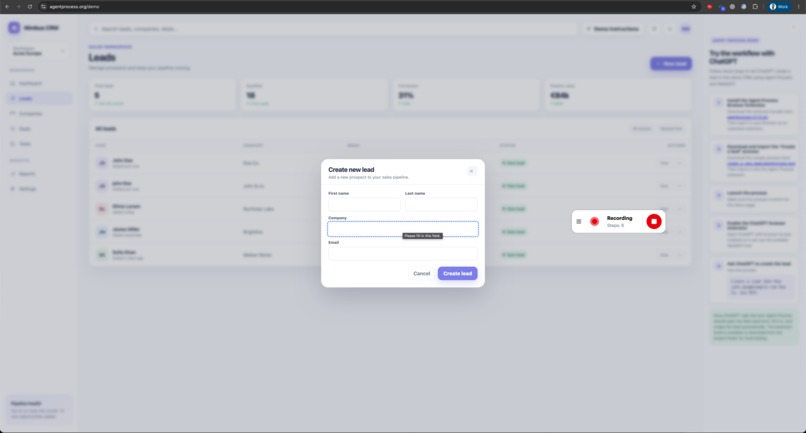
Task: Select Leads in the sidebar
Action: pos(40,98)
